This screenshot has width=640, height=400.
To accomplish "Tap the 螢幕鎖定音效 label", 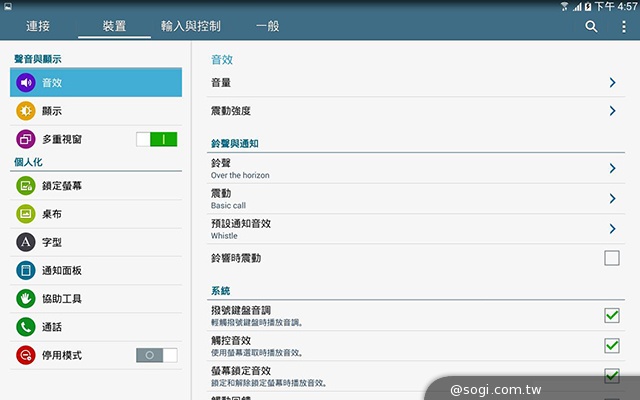I will coord(241,371).
